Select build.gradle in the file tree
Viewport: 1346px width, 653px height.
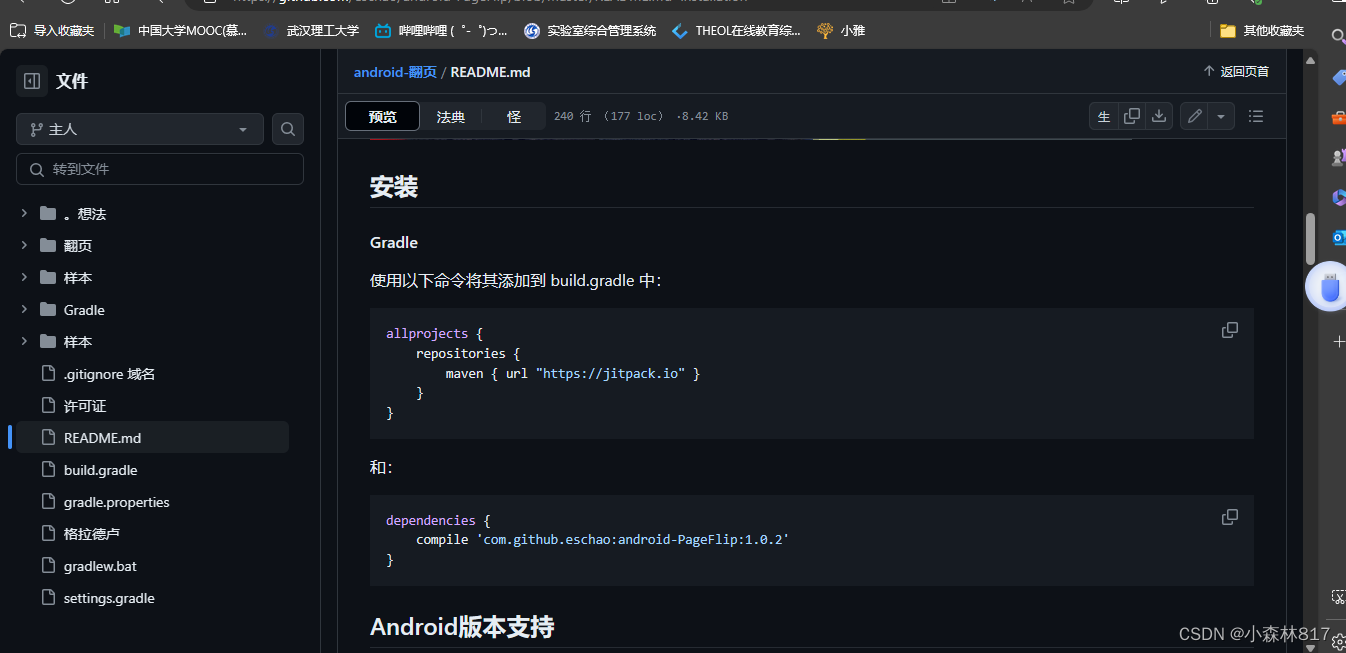coord(100,469)
